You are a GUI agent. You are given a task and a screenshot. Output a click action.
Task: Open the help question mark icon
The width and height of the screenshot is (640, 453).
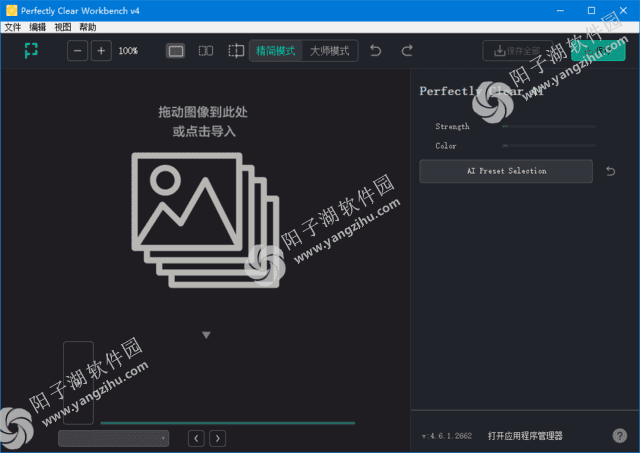point(620,435)
